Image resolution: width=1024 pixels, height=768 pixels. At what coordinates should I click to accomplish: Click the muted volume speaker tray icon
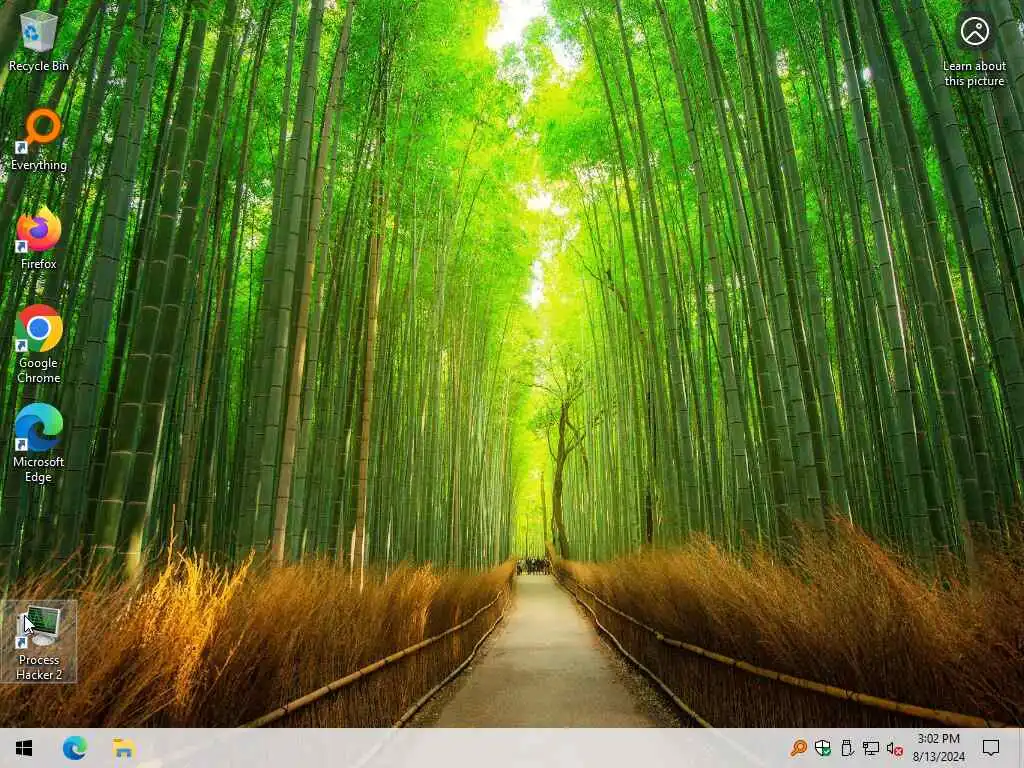tap(895, 749)
